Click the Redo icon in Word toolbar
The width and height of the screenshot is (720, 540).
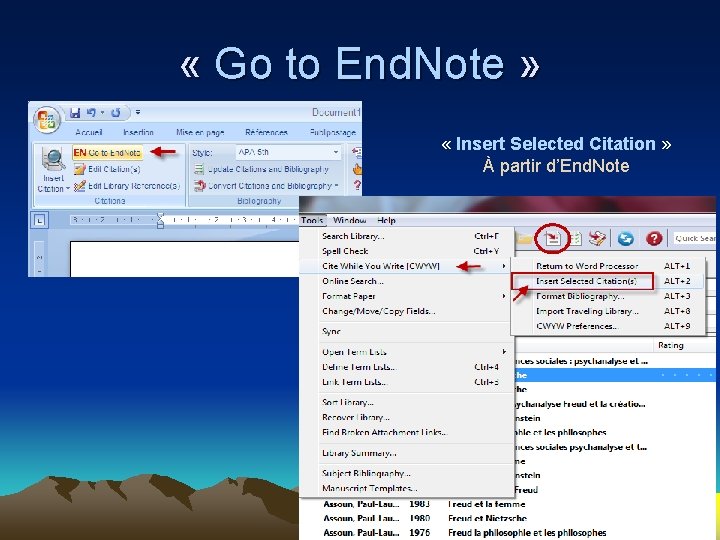coord(116,112)
